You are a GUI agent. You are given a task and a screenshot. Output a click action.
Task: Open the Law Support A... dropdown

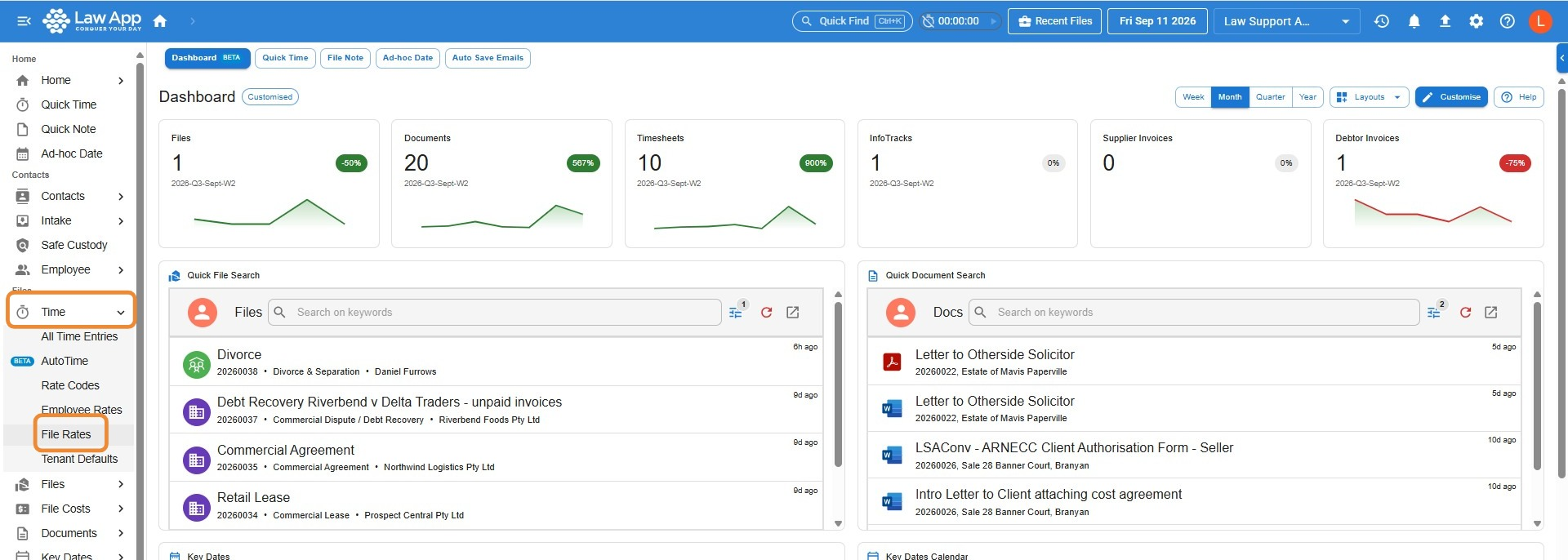[x=1286, y=21]
